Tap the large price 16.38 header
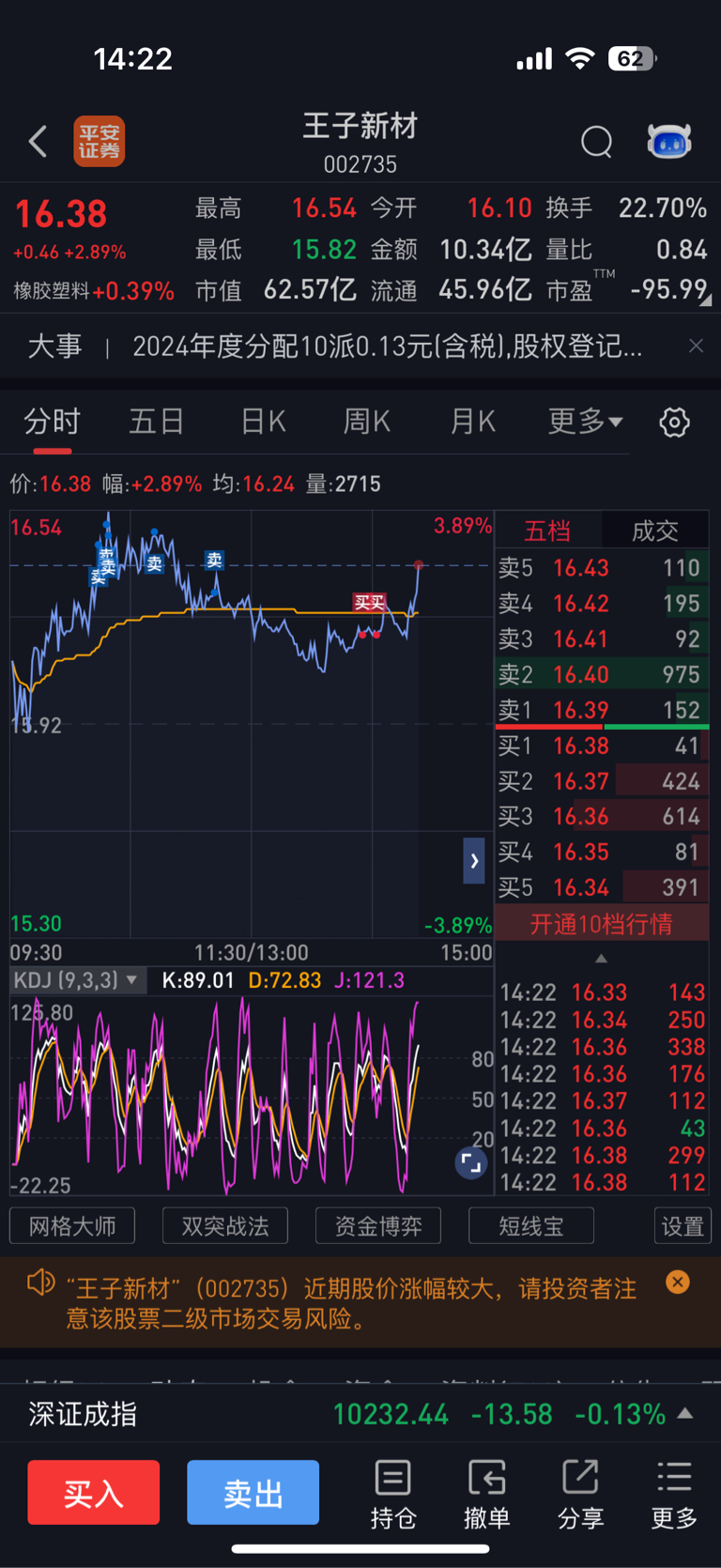The width and height of the screenshot is (721, 1568). [61, 214]
